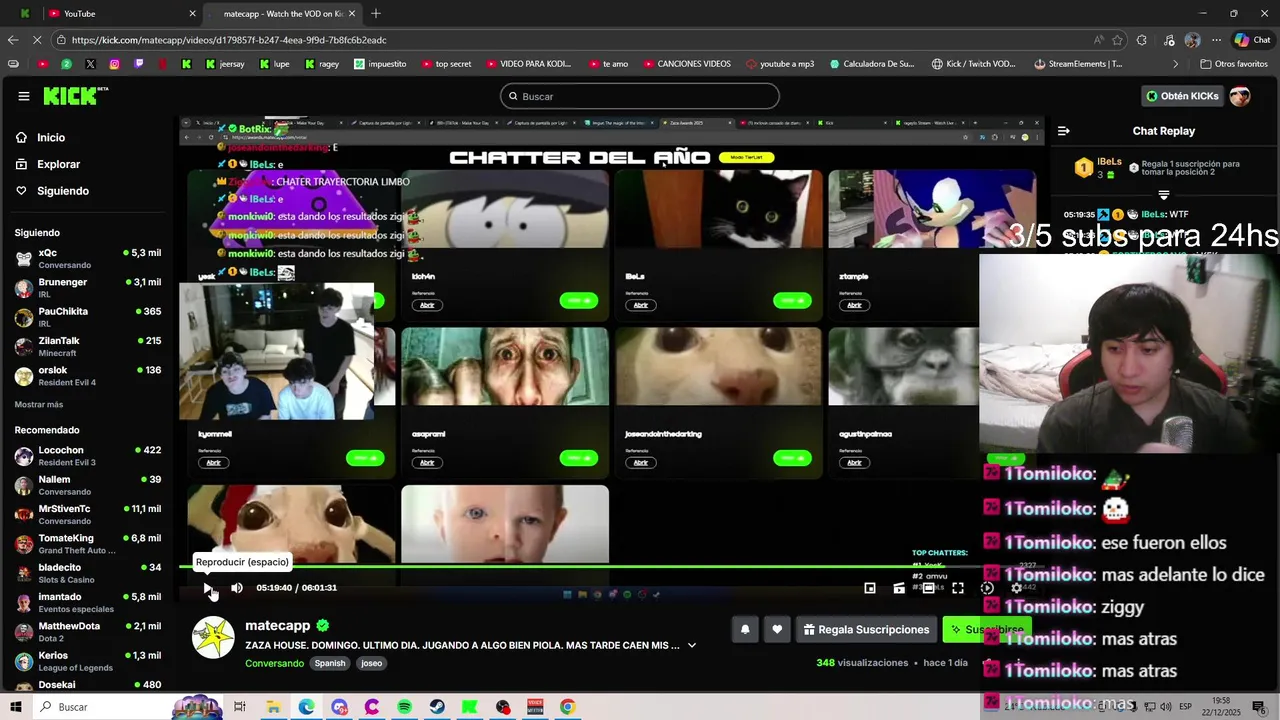
Task: Open the close-tab button on YouTube tab
Action: click(192, 13)
